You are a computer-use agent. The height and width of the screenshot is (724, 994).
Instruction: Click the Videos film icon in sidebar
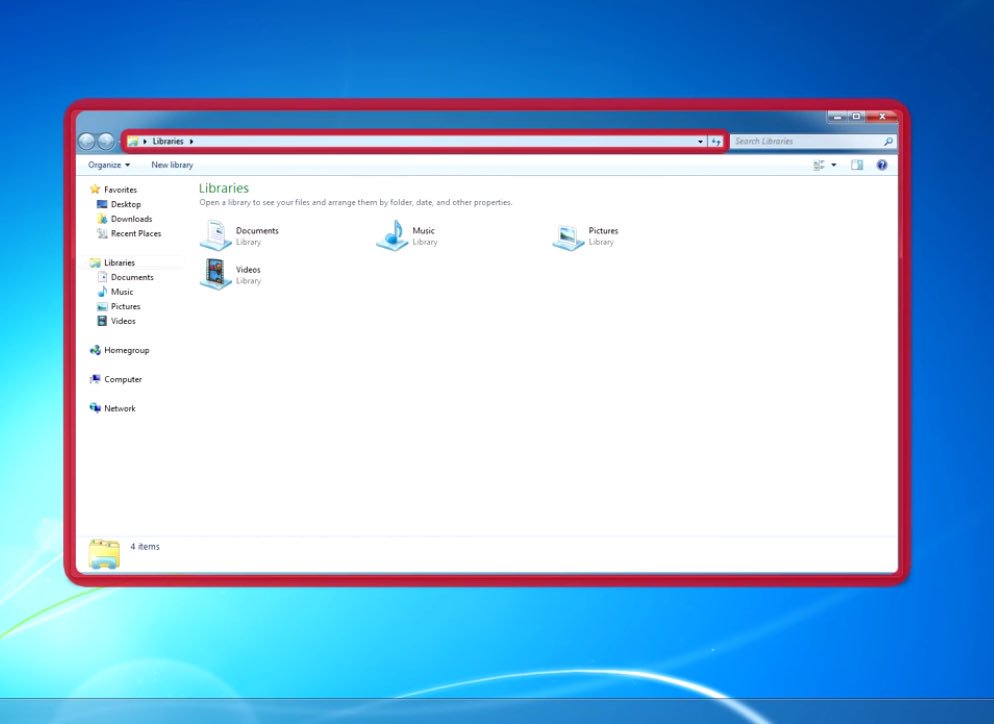(102, 321)
